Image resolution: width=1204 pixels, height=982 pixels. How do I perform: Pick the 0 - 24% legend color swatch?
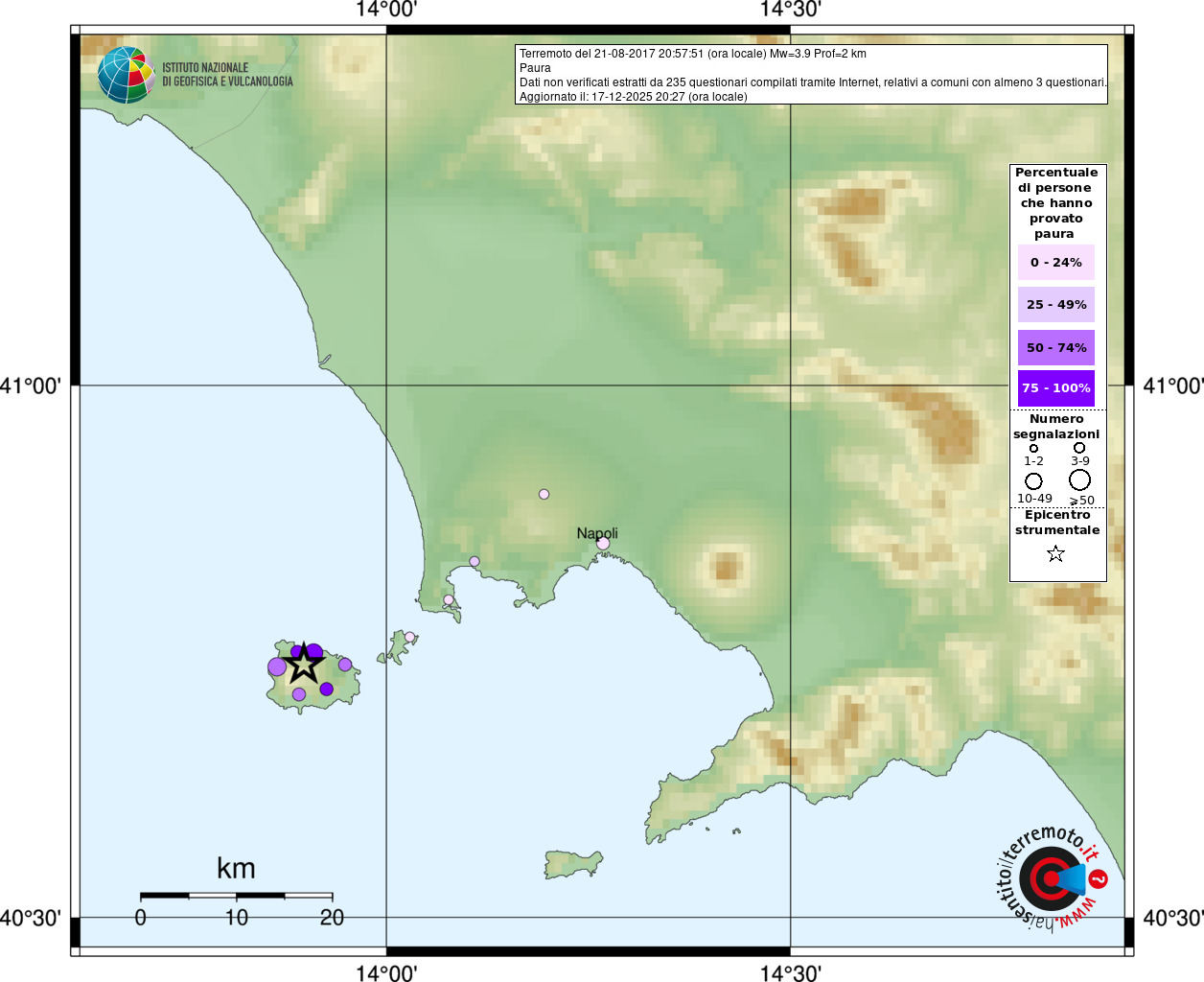point(1055,263)
